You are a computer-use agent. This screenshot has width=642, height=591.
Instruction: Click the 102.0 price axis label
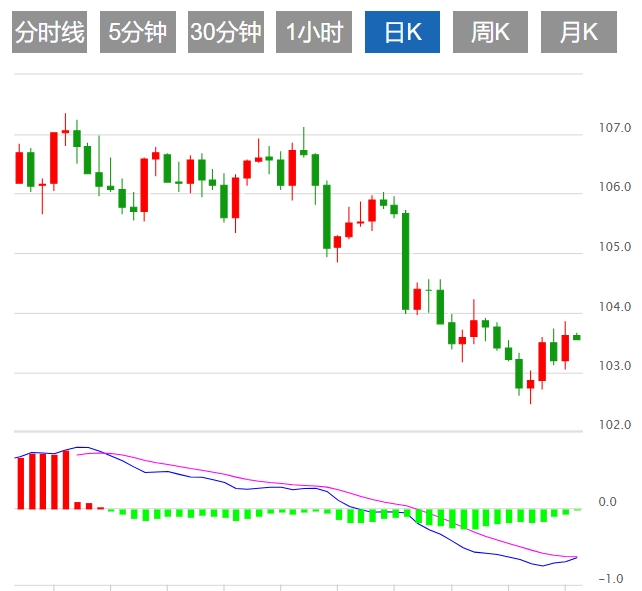[x=614, y=425]
